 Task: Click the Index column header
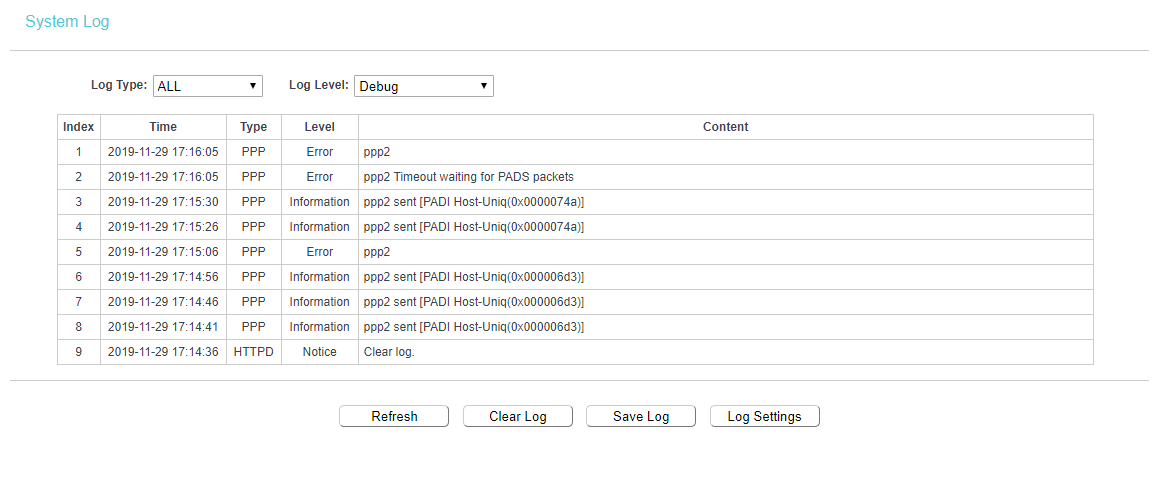click(79, 127)
